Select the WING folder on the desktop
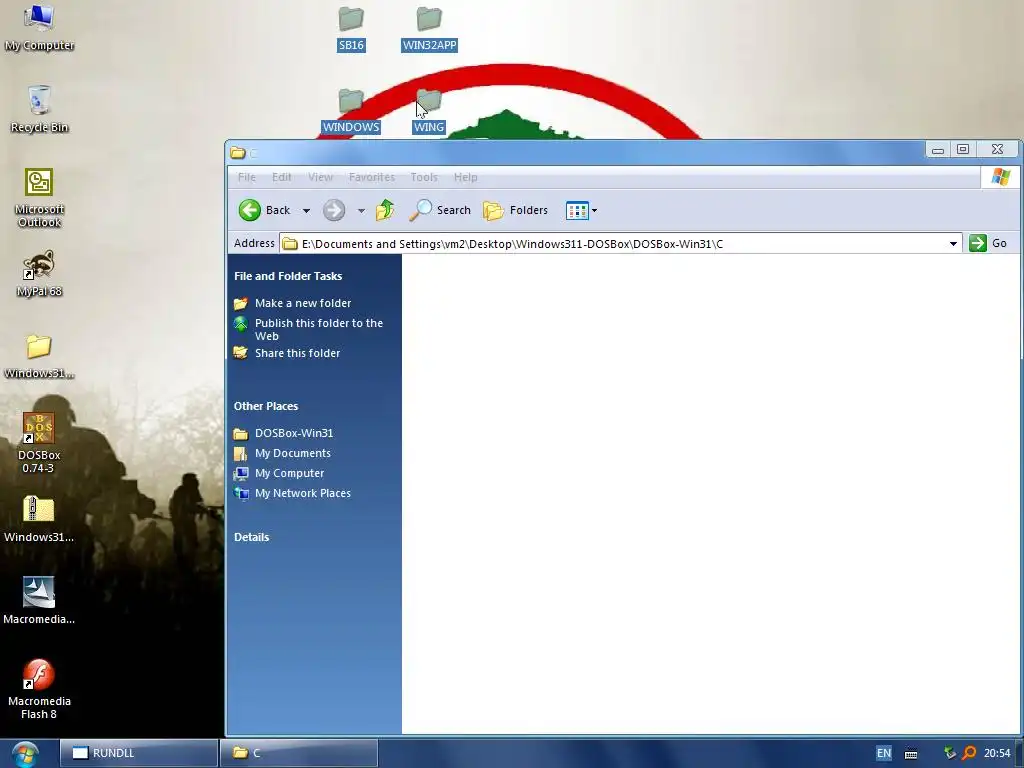 [429, 111]
